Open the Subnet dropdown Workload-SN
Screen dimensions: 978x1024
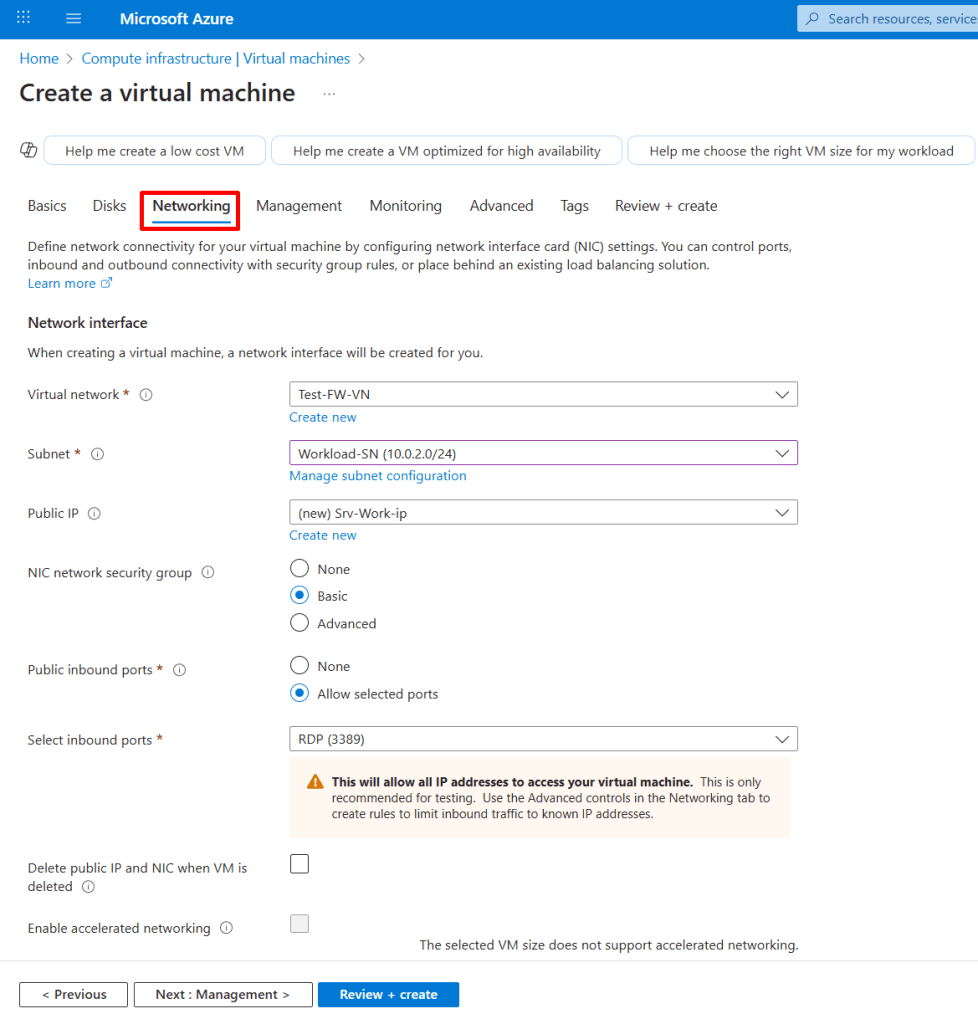(x=543, y=453)
